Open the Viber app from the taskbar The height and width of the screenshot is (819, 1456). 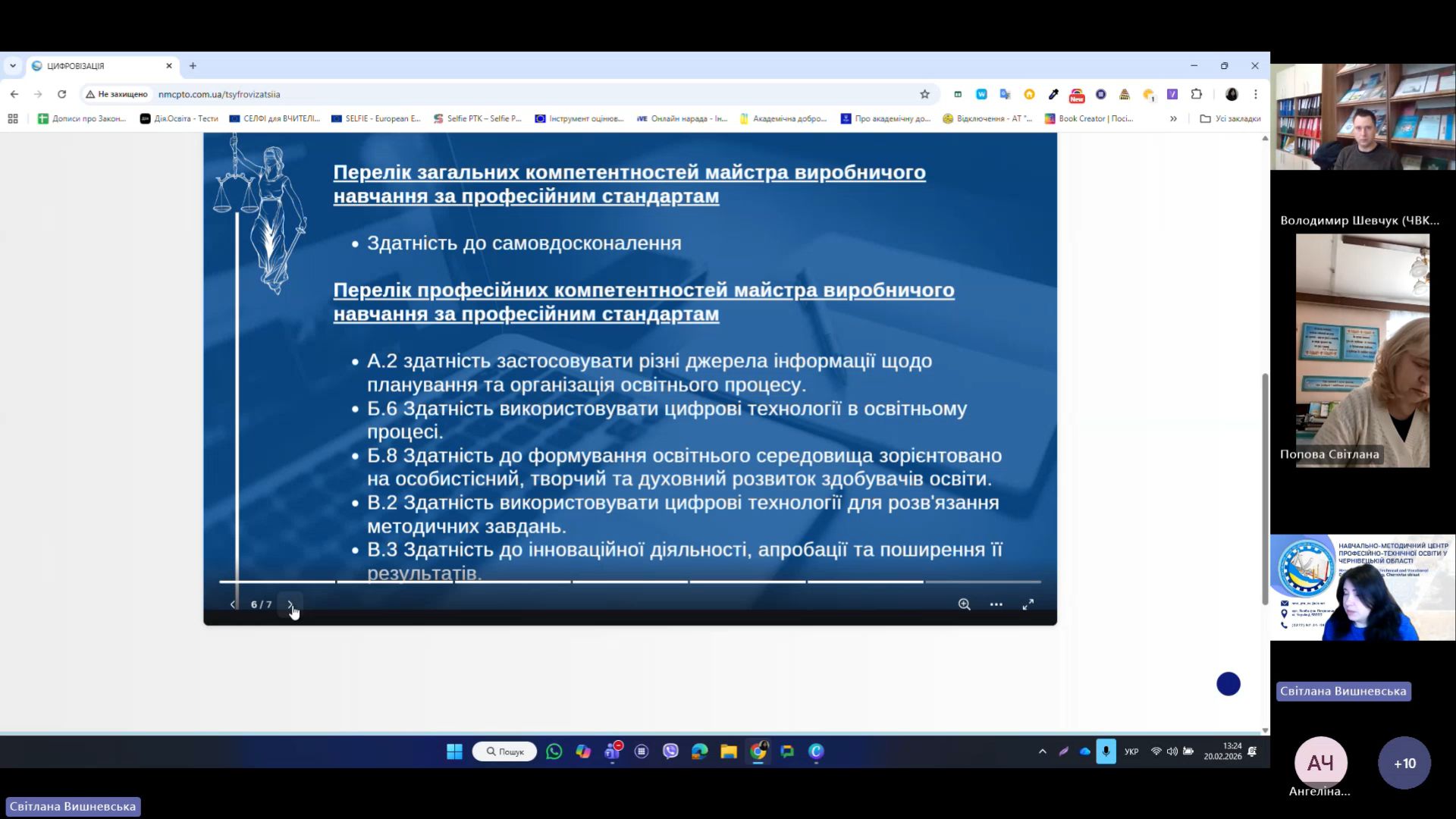(x=670, y=752)
